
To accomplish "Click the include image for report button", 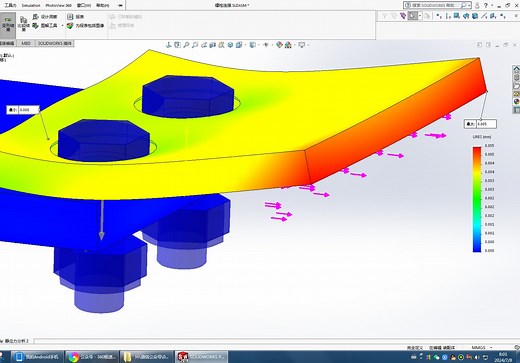I will point(86,25).
